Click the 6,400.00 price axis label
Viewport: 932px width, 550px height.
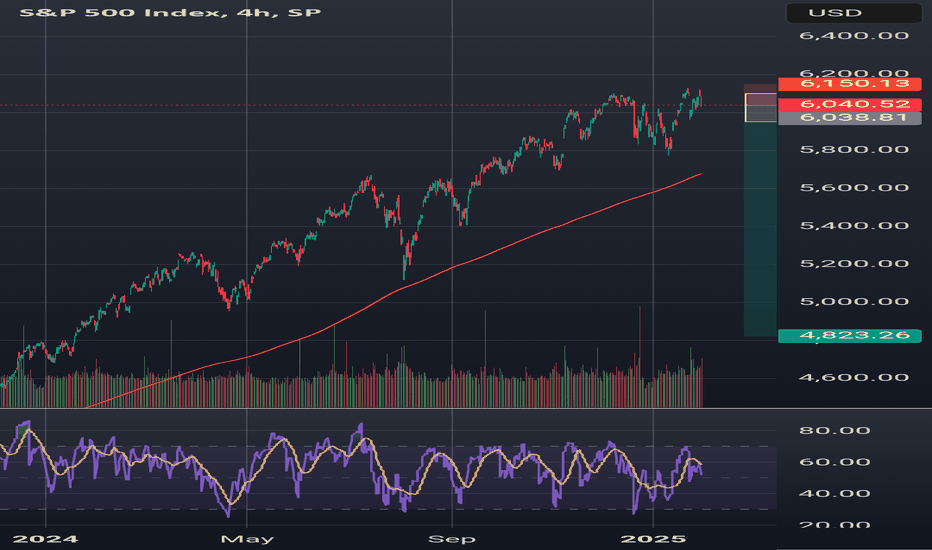pyautogui.click(x=854, y=36)
